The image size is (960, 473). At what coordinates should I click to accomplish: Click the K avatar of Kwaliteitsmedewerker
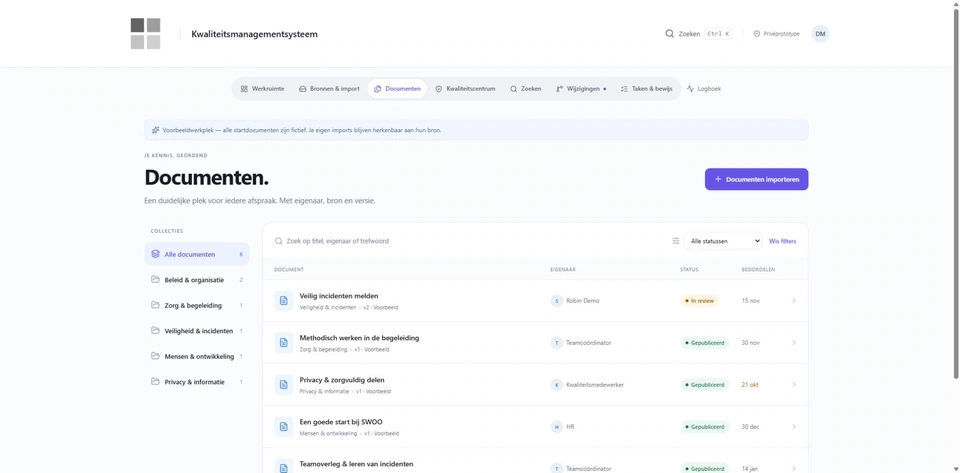pyautogui.click(x=557, y=385)
